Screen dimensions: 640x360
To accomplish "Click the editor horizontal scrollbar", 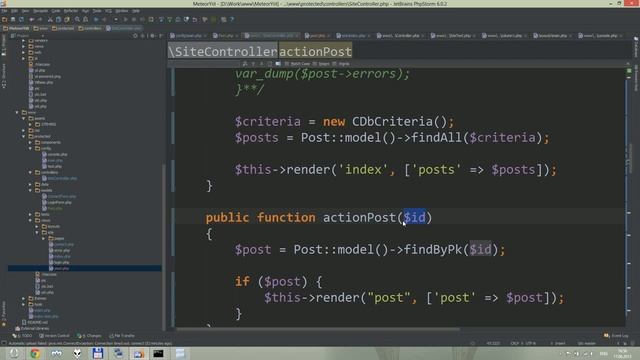I will click(318, 329).
